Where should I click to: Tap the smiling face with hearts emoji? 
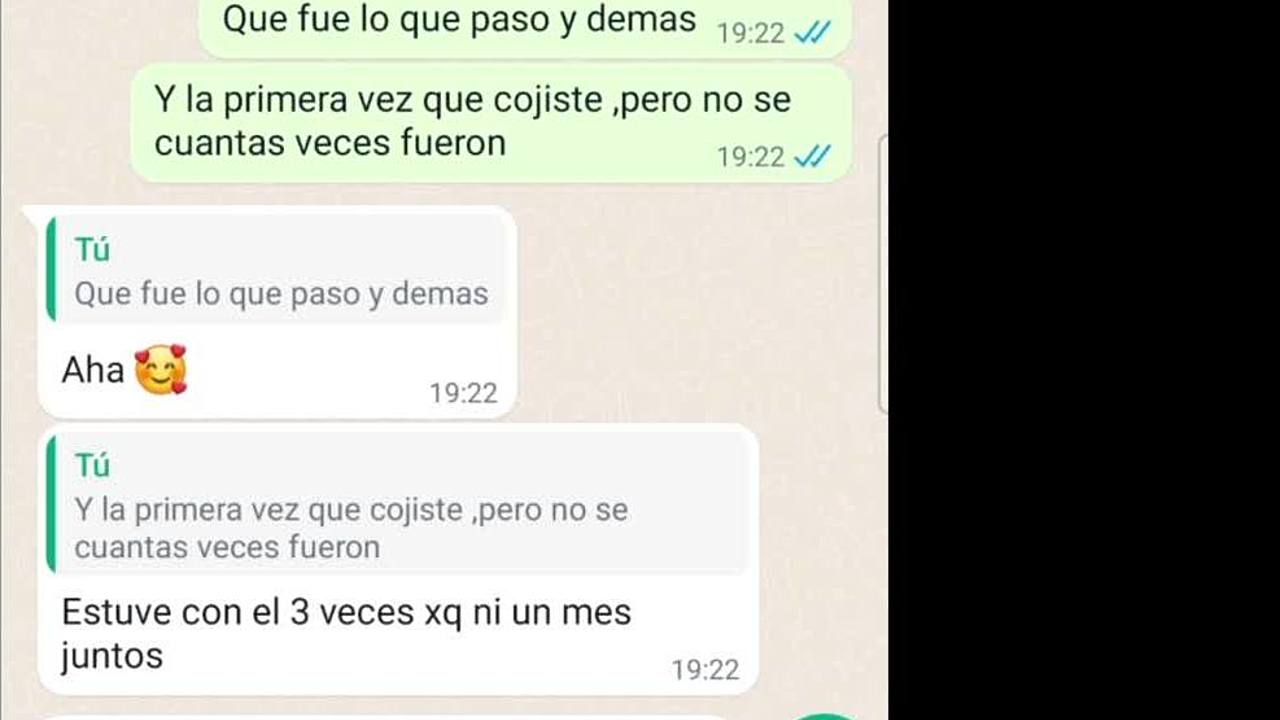pos(161,370)
